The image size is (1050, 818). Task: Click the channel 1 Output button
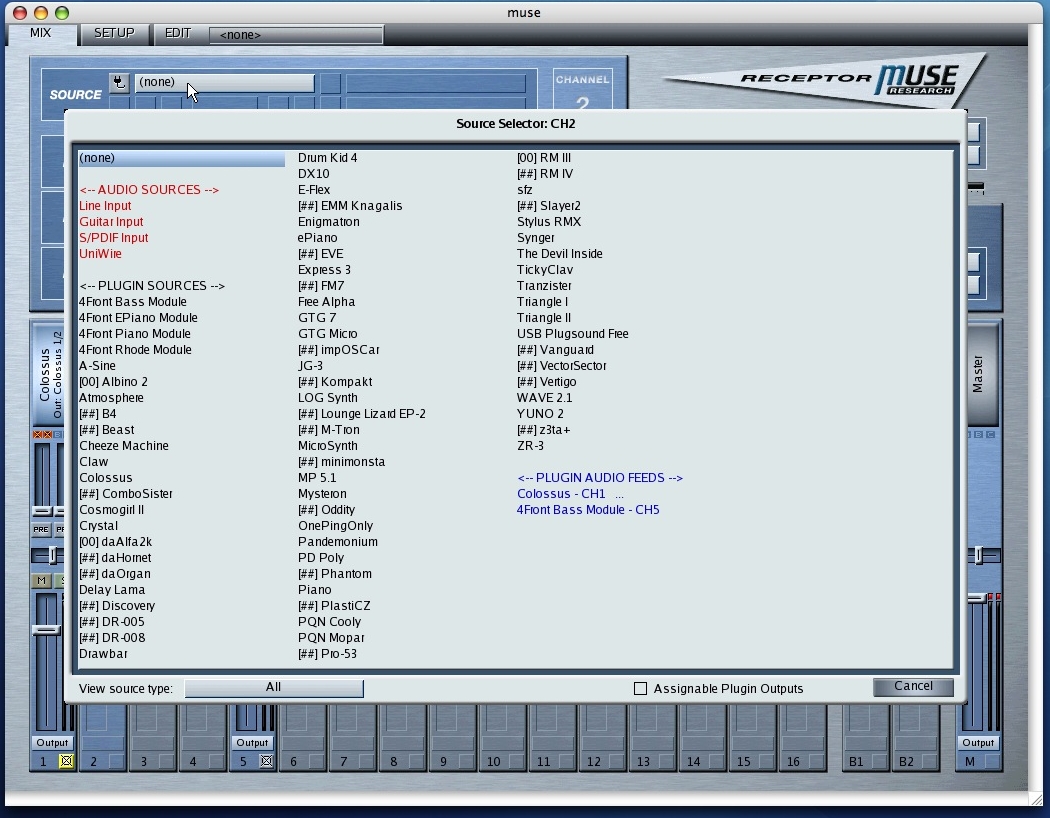pos(52,742)
